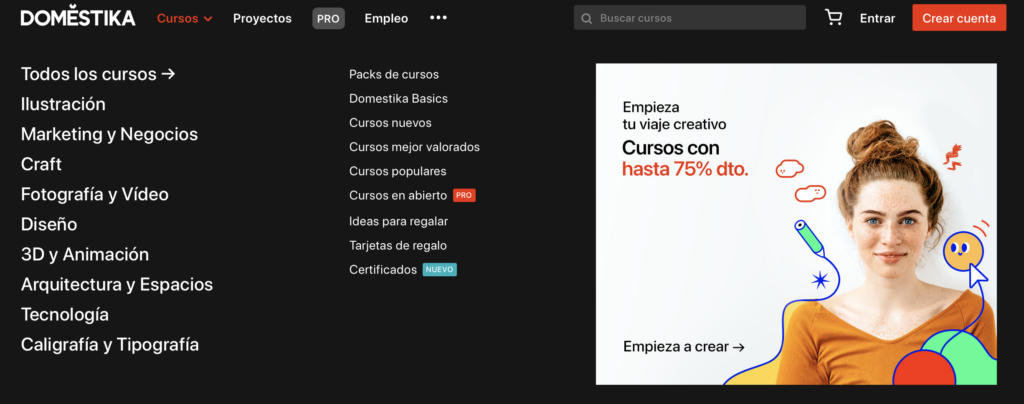Screen dimensions: 1024x404
Task: Collapse the Cursos dropdown menu
Action: click(x=184, y=18)
